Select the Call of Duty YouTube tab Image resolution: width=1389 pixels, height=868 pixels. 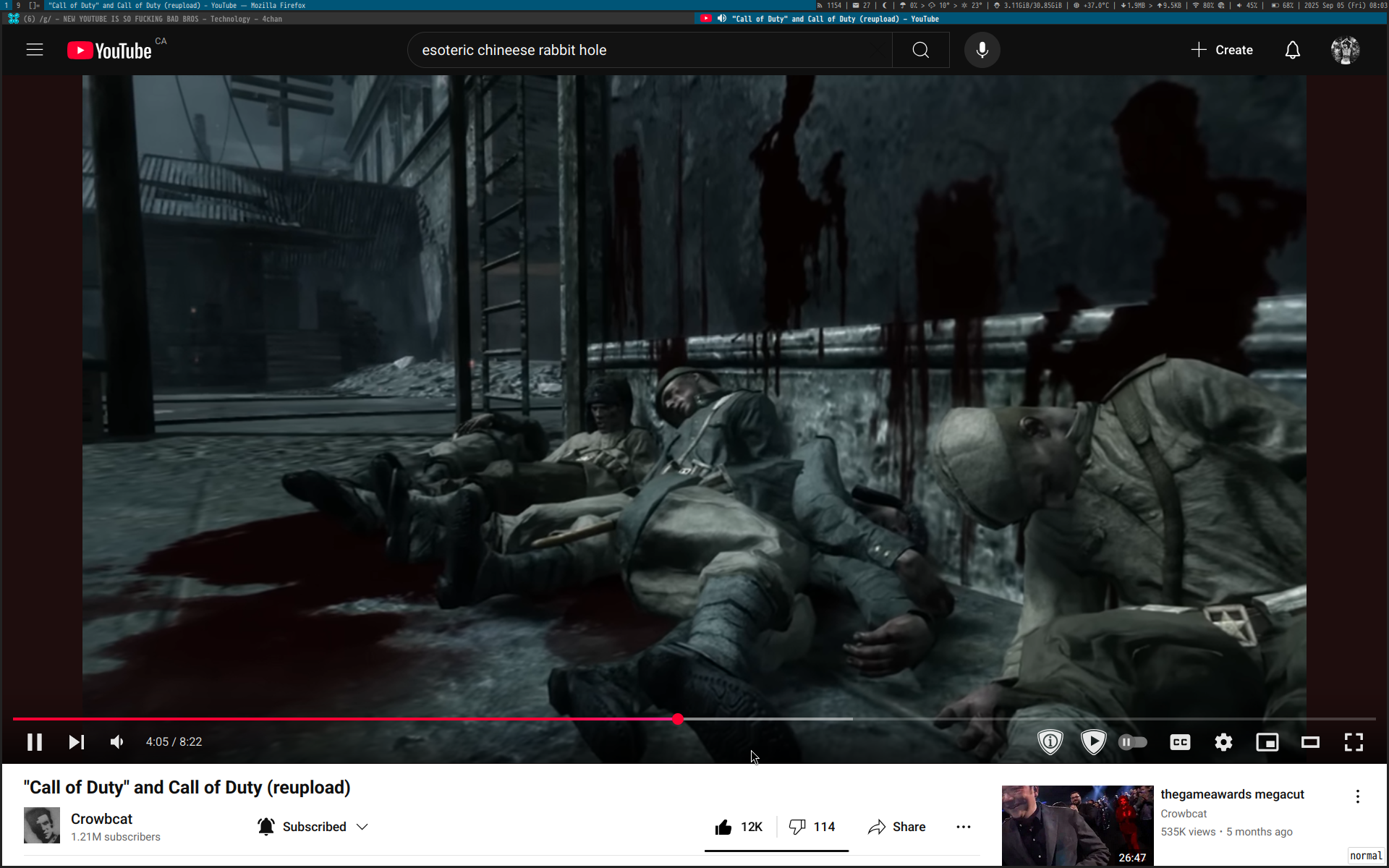point(832,19)
